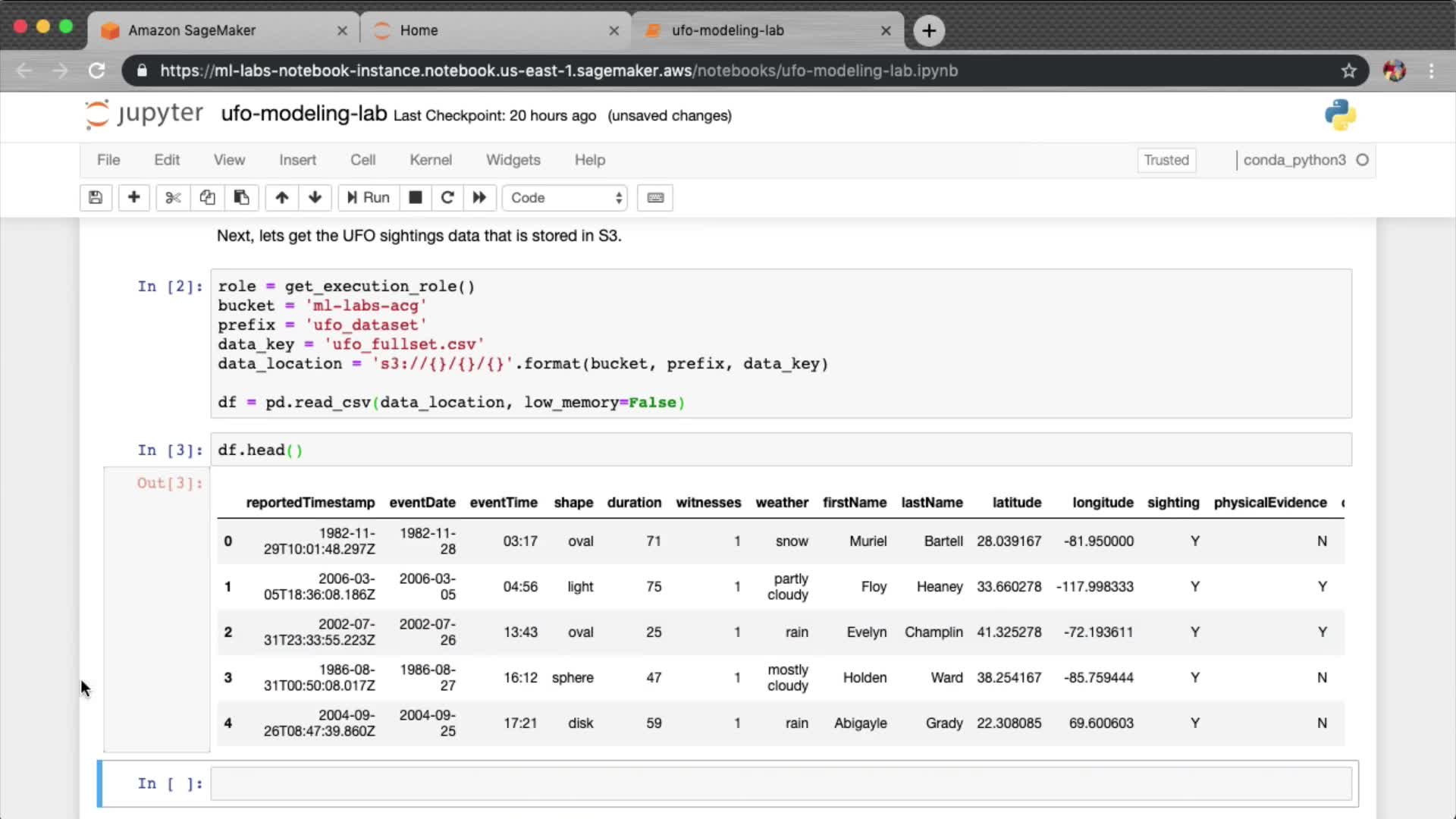Insert a cell below with the plus icon
The image size is (1456, 819).
pyautogui.click(x=133, y=198)
